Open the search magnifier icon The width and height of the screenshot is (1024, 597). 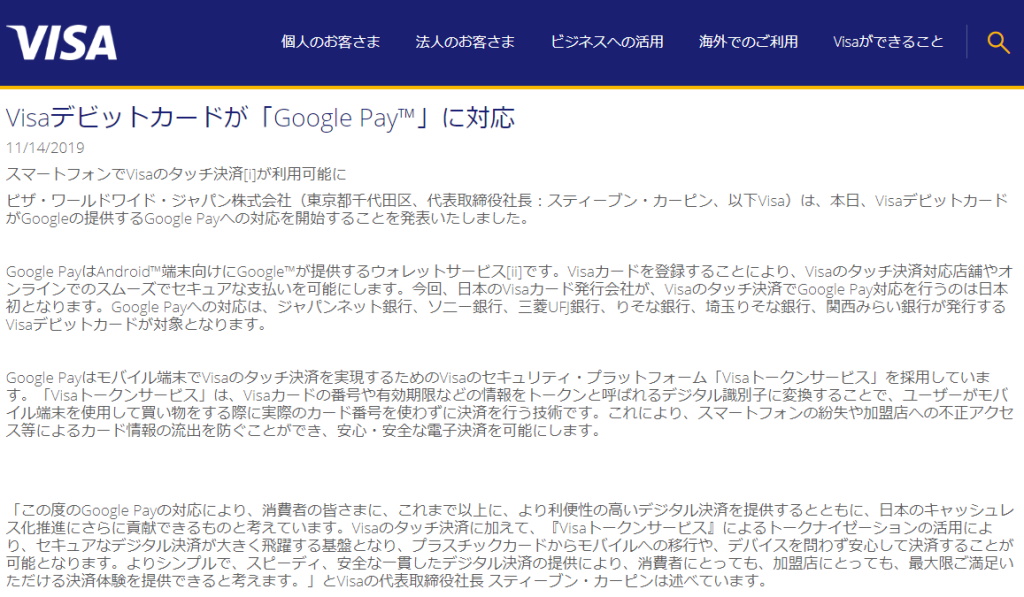tap(998, 42)
